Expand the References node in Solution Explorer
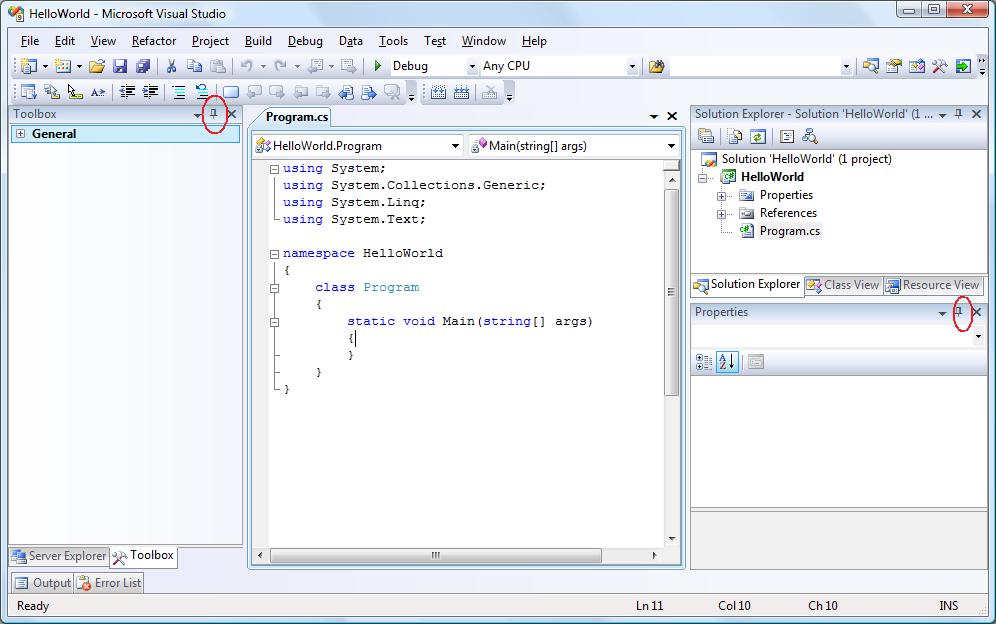This screenshot has width=996, height=624. (x=722, y=214)
